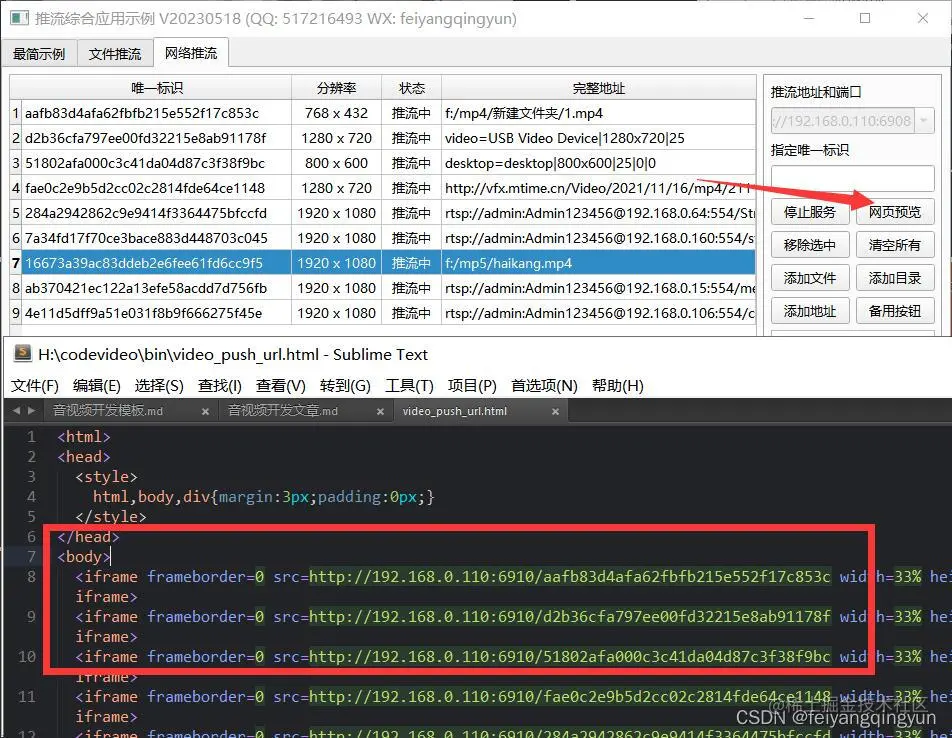Select the row d2b36cfa797ee00fd32215e8ab91178f
This screenshot has height=738, width=952.
389,138
